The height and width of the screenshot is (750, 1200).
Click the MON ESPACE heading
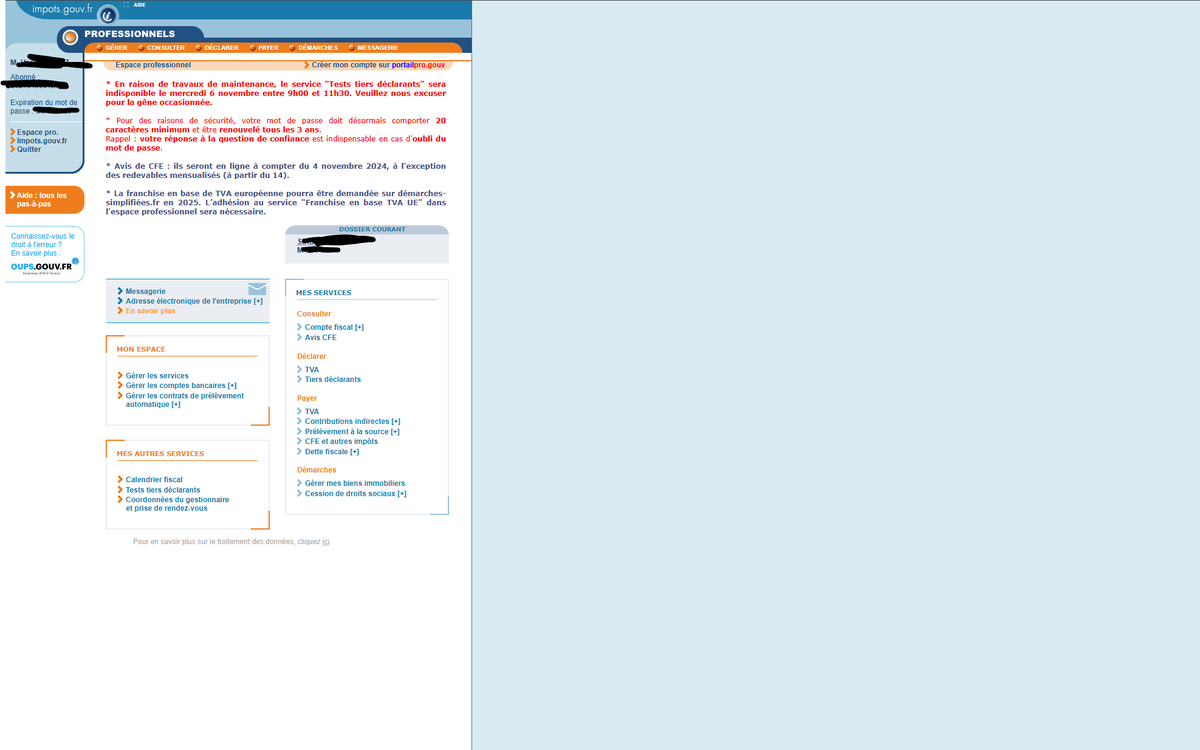pos(141,350)
